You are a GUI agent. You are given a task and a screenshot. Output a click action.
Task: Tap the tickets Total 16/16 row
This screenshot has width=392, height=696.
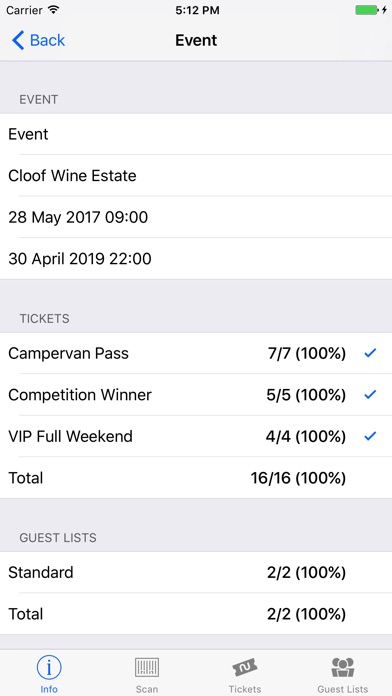point(196,478)
